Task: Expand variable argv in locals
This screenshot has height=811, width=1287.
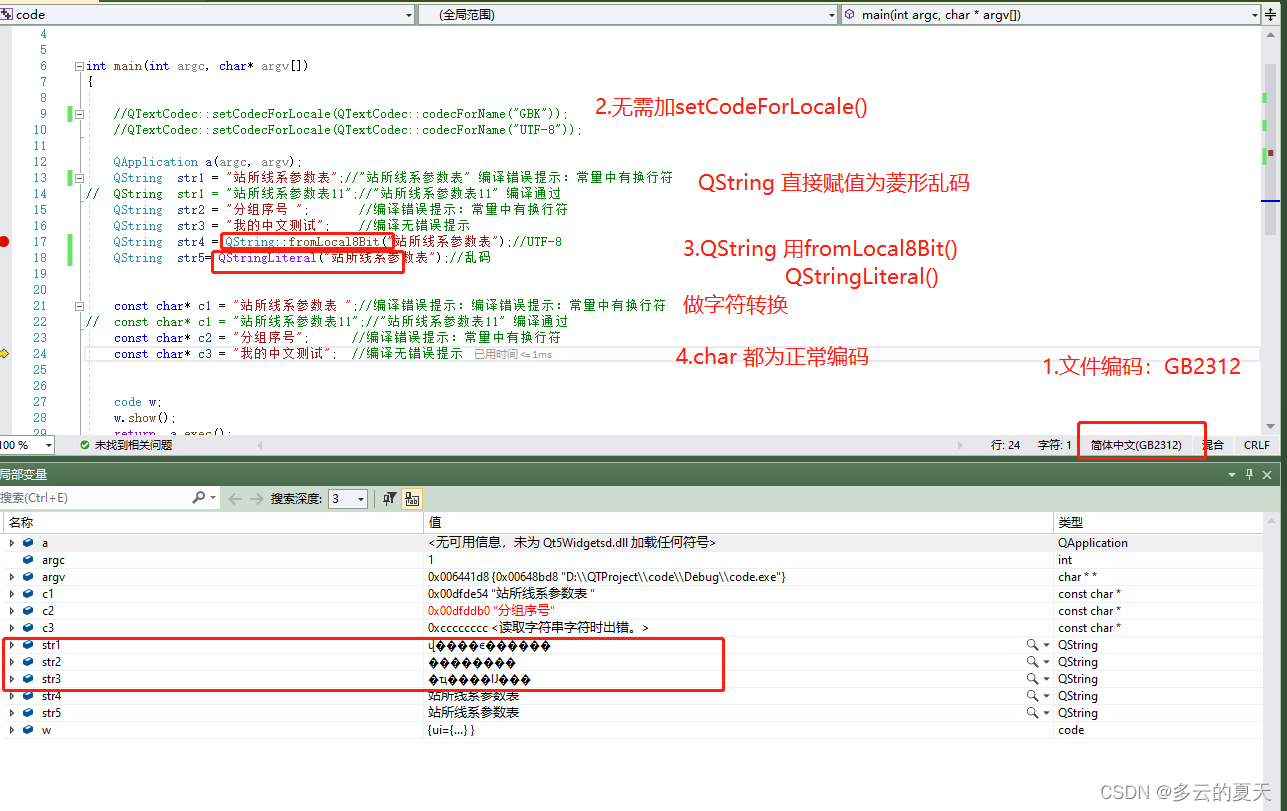Action: (12, 577)
